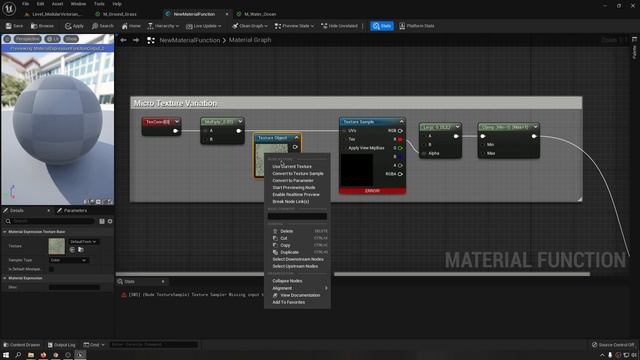Open the Sampler Type Color dropdown
640x360 pixels.
click(x=68, y=260)
